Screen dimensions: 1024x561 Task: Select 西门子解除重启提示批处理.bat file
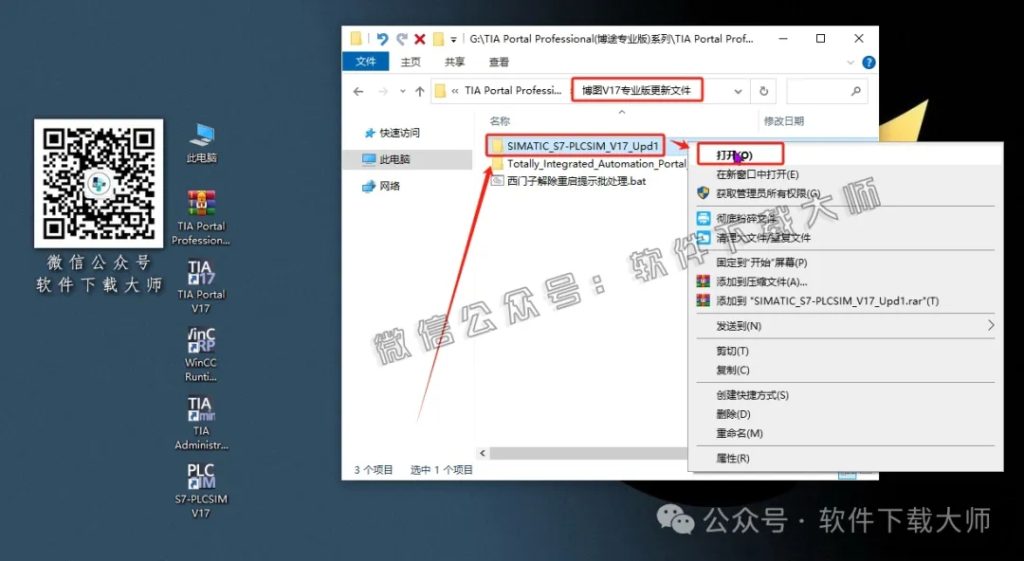pyautogui.click(x=576, y=181)
